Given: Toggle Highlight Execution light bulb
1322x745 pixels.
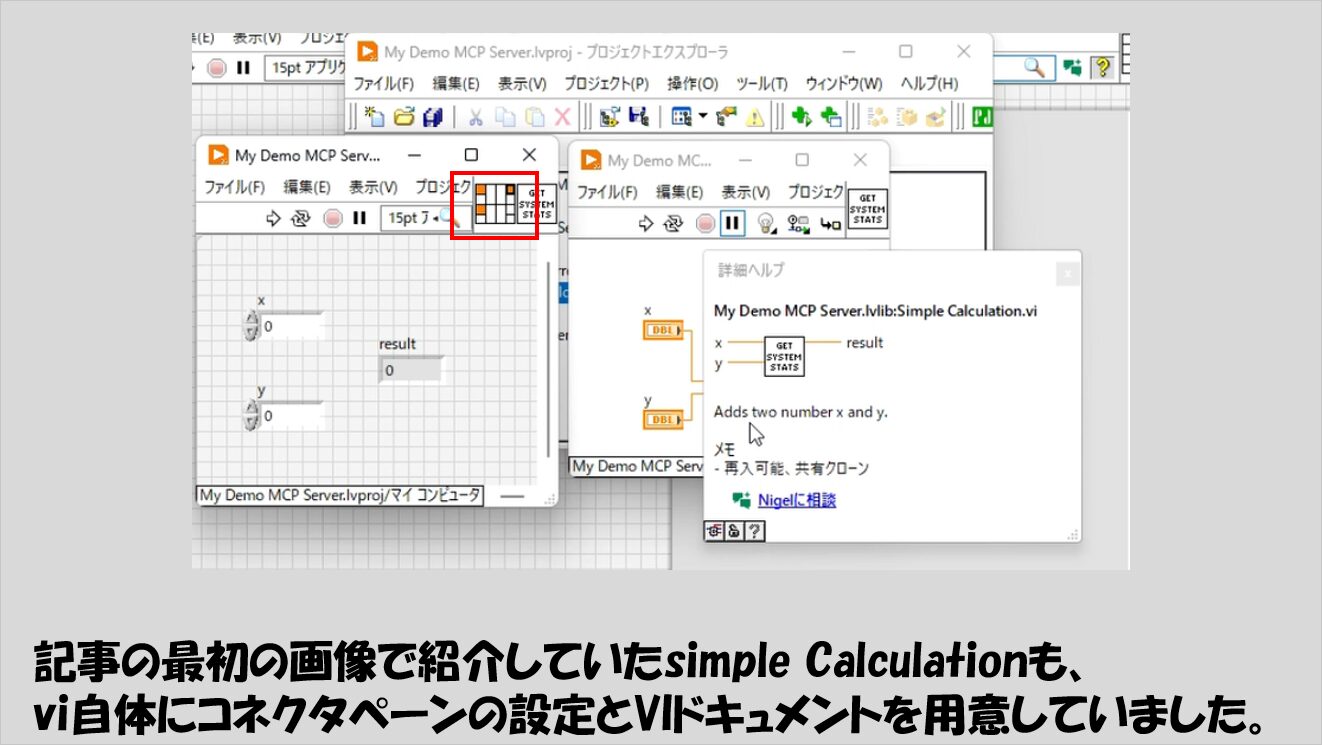Looking at the screenshot, I should (x=765, y=223).
